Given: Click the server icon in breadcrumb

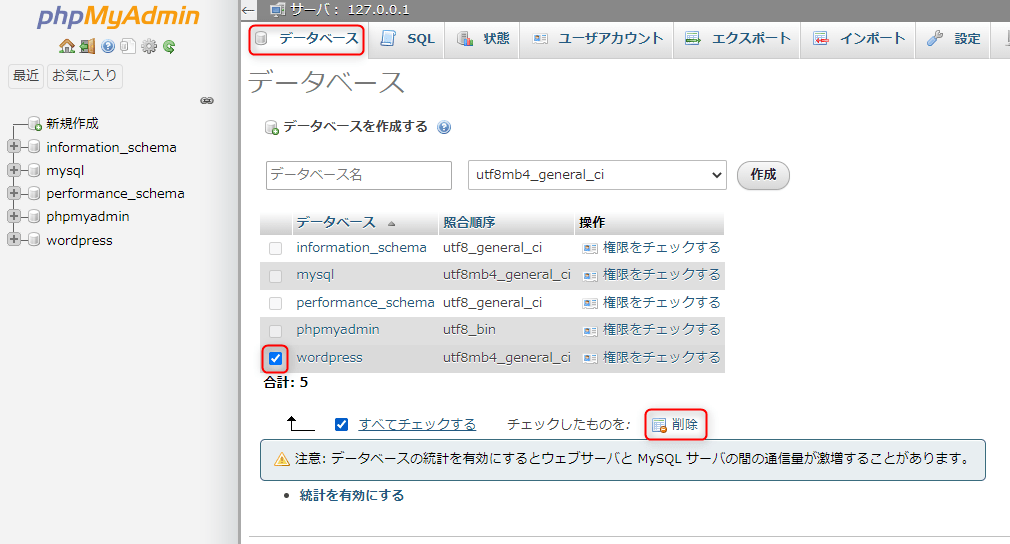Looking at the screenshot, I should tap(278, 10).
